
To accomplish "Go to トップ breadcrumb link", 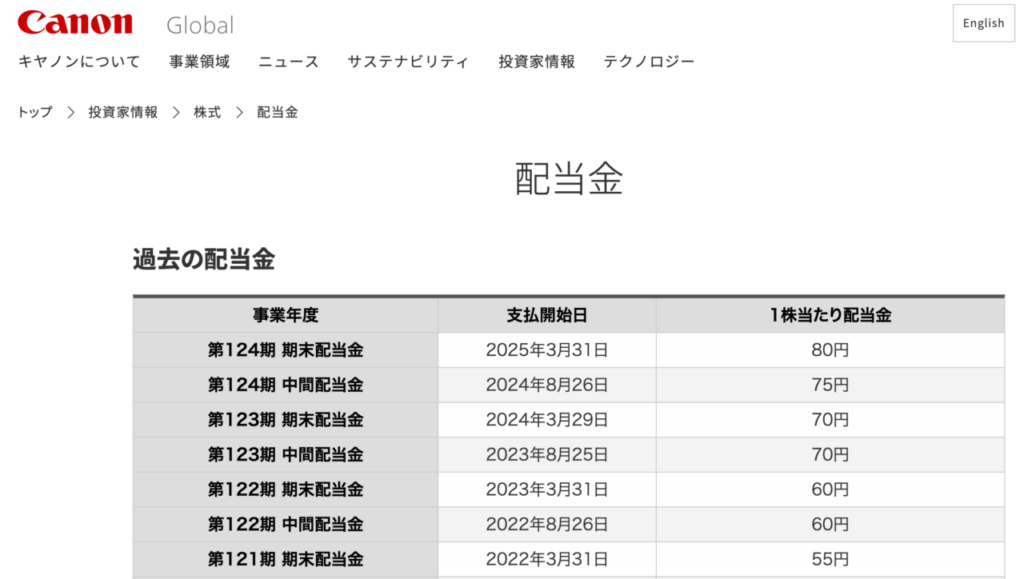I will (35, 112).
